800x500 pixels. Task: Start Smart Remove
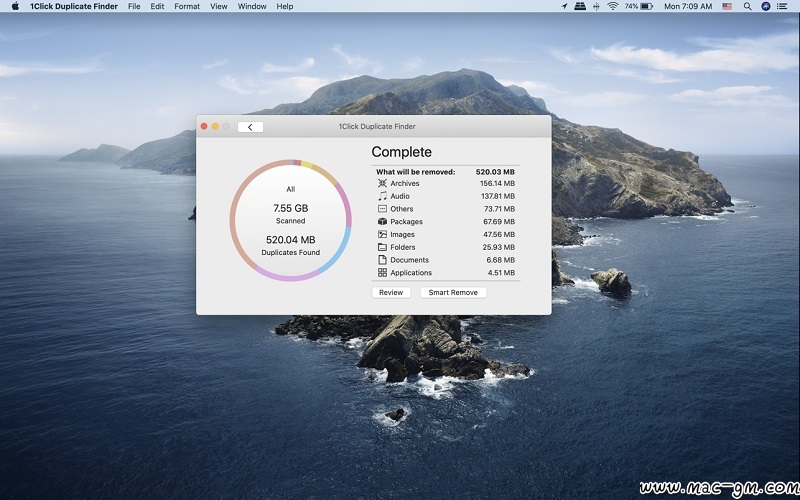pyautogui.click(x=453, y=292)
